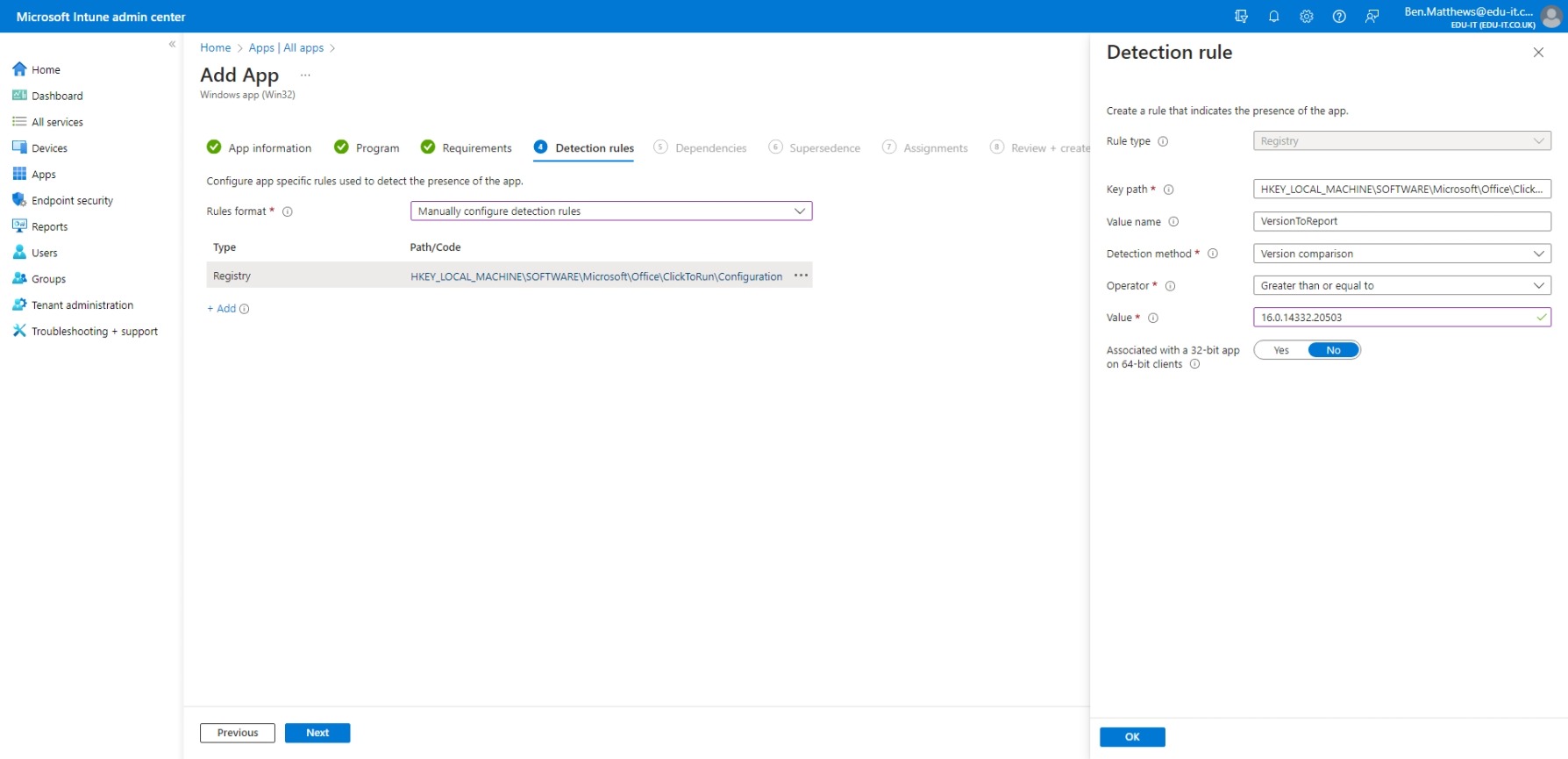1568x759 pixels.
Task: Open Reports in sidebar
Action: coord(49,226)
